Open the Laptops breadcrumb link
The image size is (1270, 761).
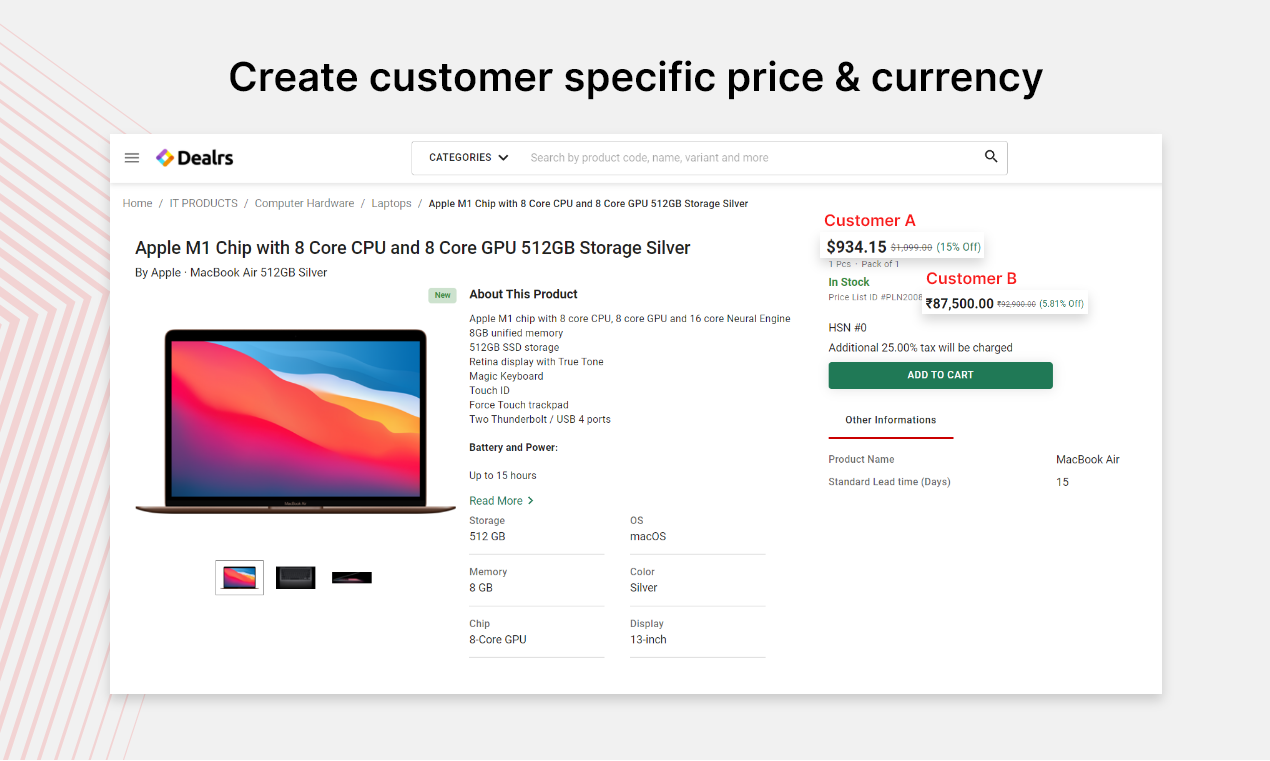pos(390,203)
